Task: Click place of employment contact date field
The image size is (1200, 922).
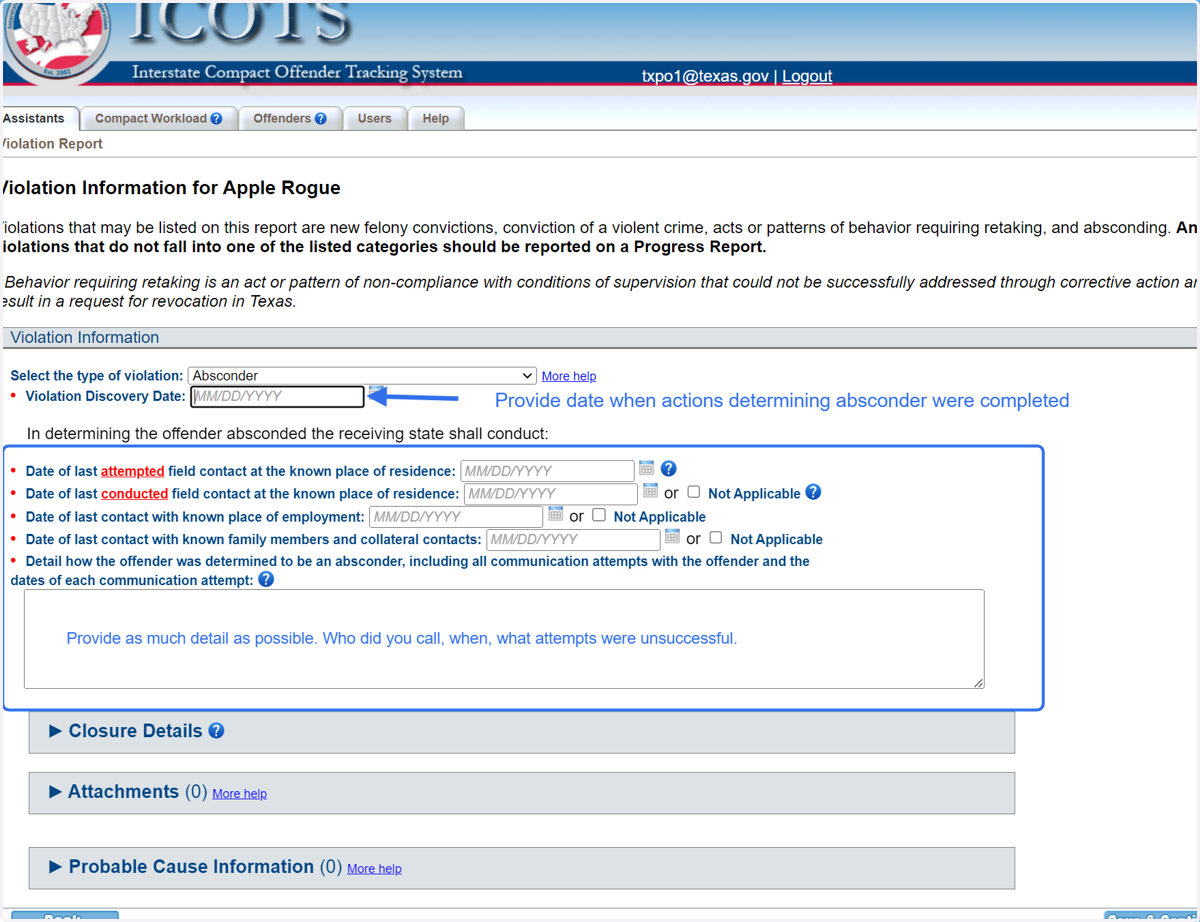Action: [x=456, y=517]
